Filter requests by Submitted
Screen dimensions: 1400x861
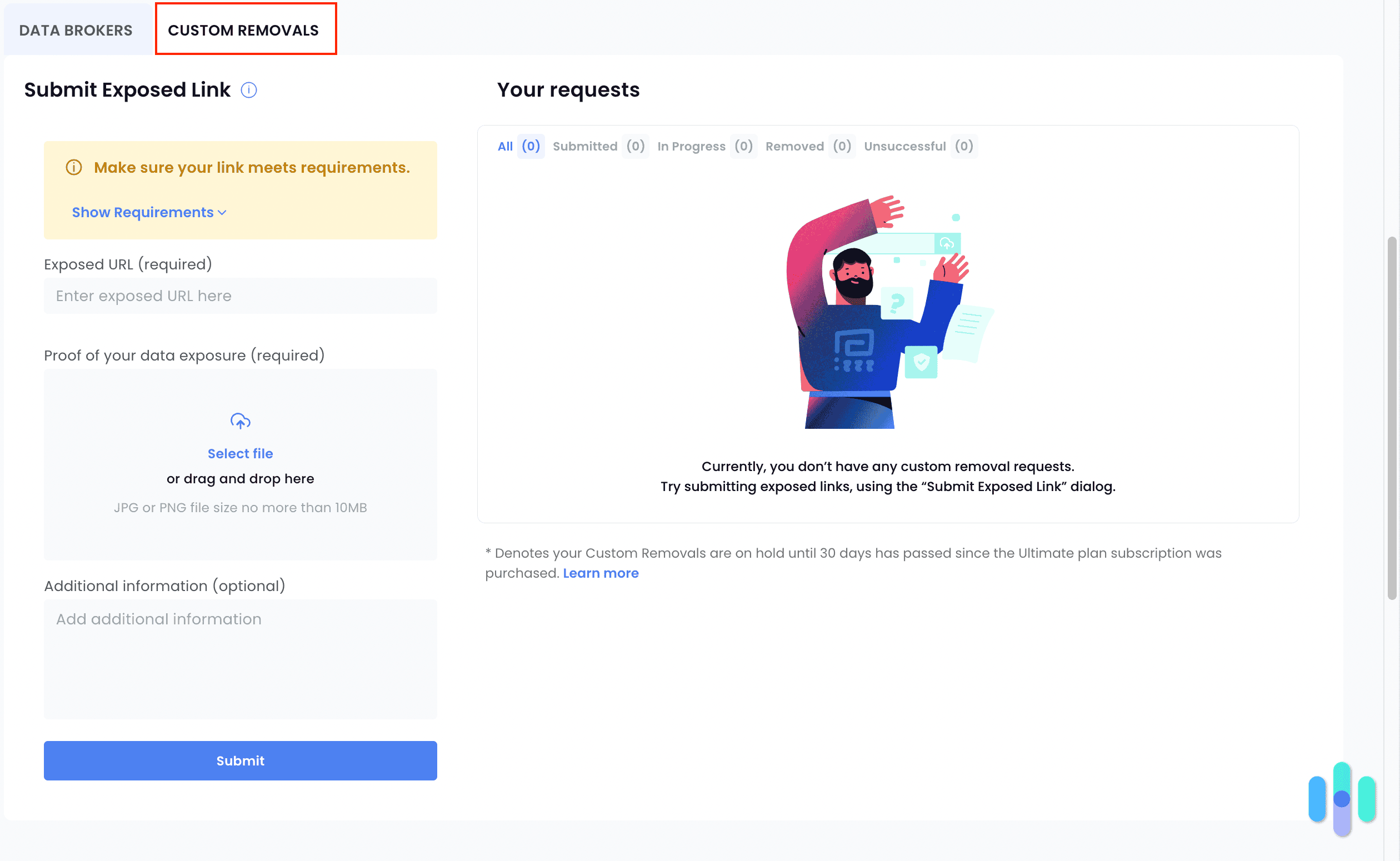(586, 146)
